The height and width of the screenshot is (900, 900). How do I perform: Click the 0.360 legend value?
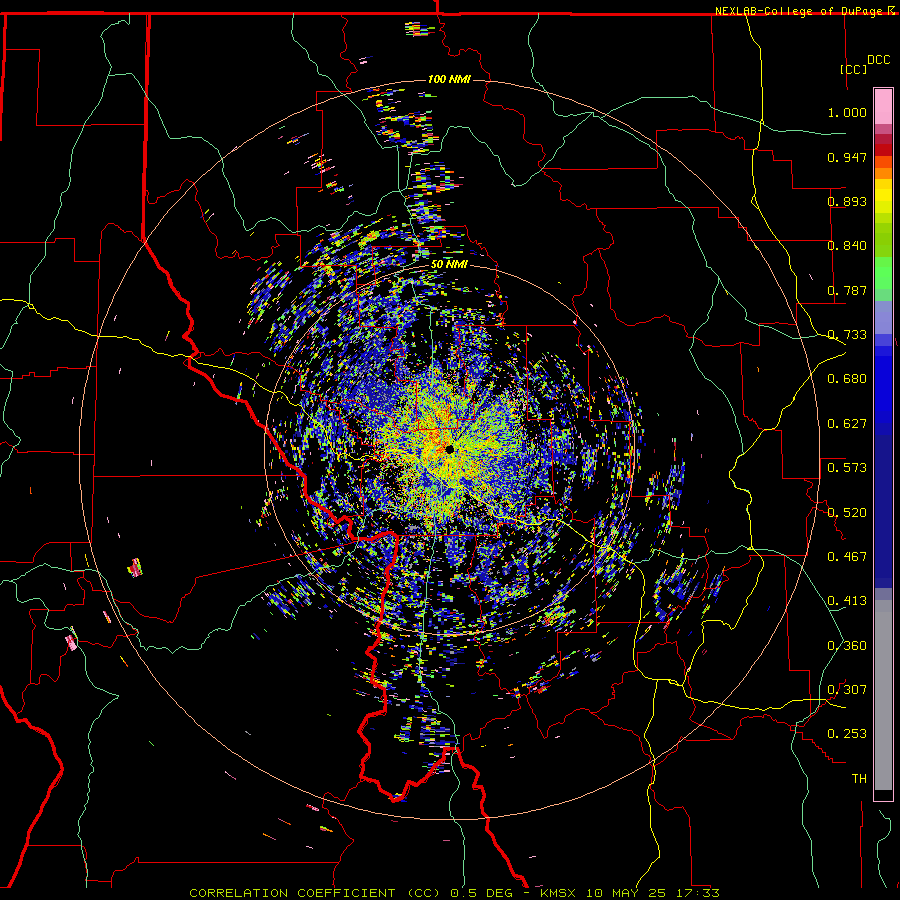(x=847, y=646)
